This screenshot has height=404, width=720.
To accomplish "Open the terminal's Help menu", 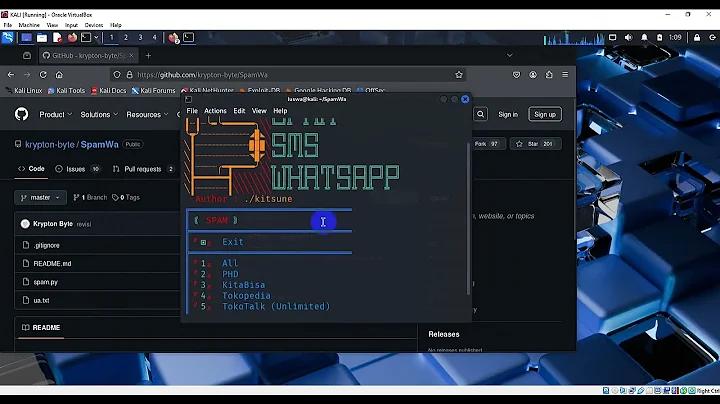I will [x=280, y=111].
